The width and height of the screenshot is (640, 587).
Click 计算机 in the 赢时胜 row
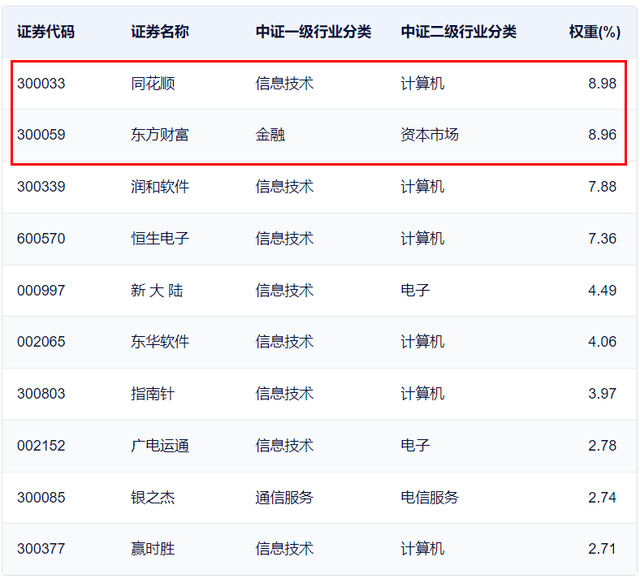pyautogui.click(x=422, y=549)
